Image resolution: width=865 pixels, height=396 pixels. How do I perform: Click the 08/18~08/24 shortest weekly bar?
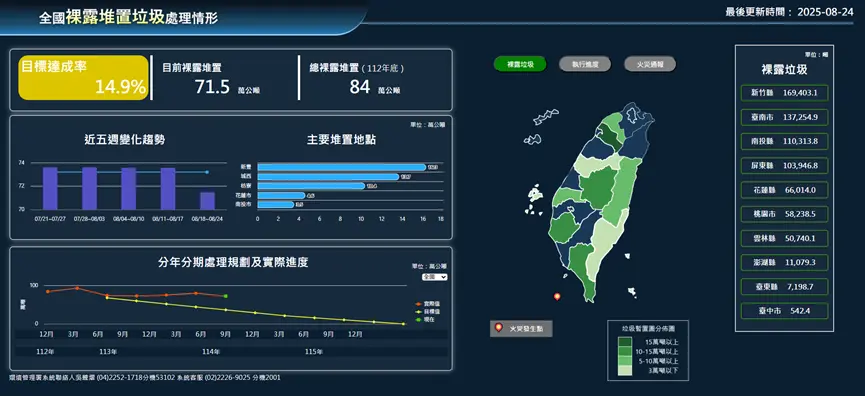(207, 201)
